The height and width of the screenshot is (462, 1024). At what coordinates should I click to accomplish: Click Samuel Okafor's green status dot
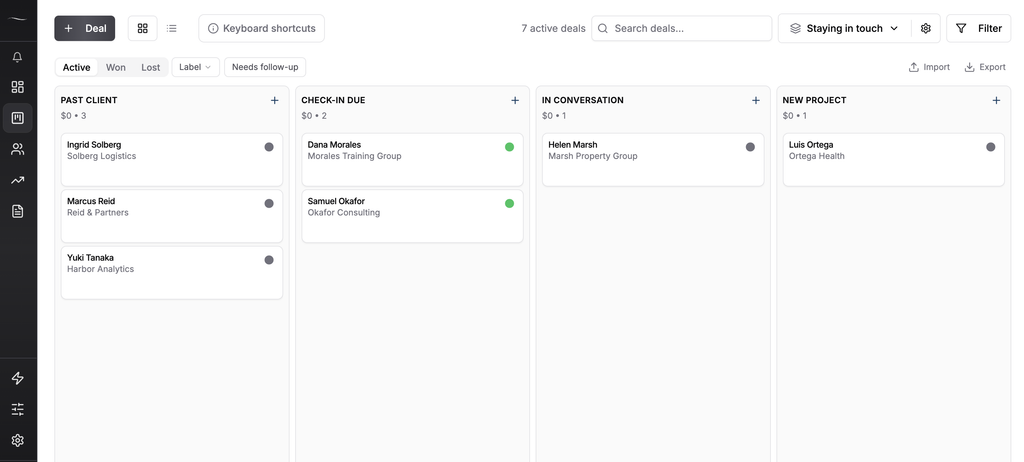pos(509,203)
